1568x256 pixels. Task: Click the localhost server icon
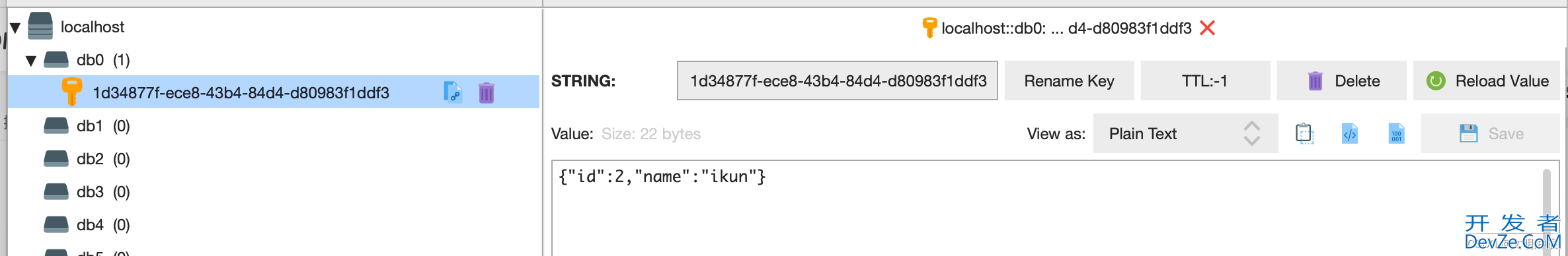[40, 26]
